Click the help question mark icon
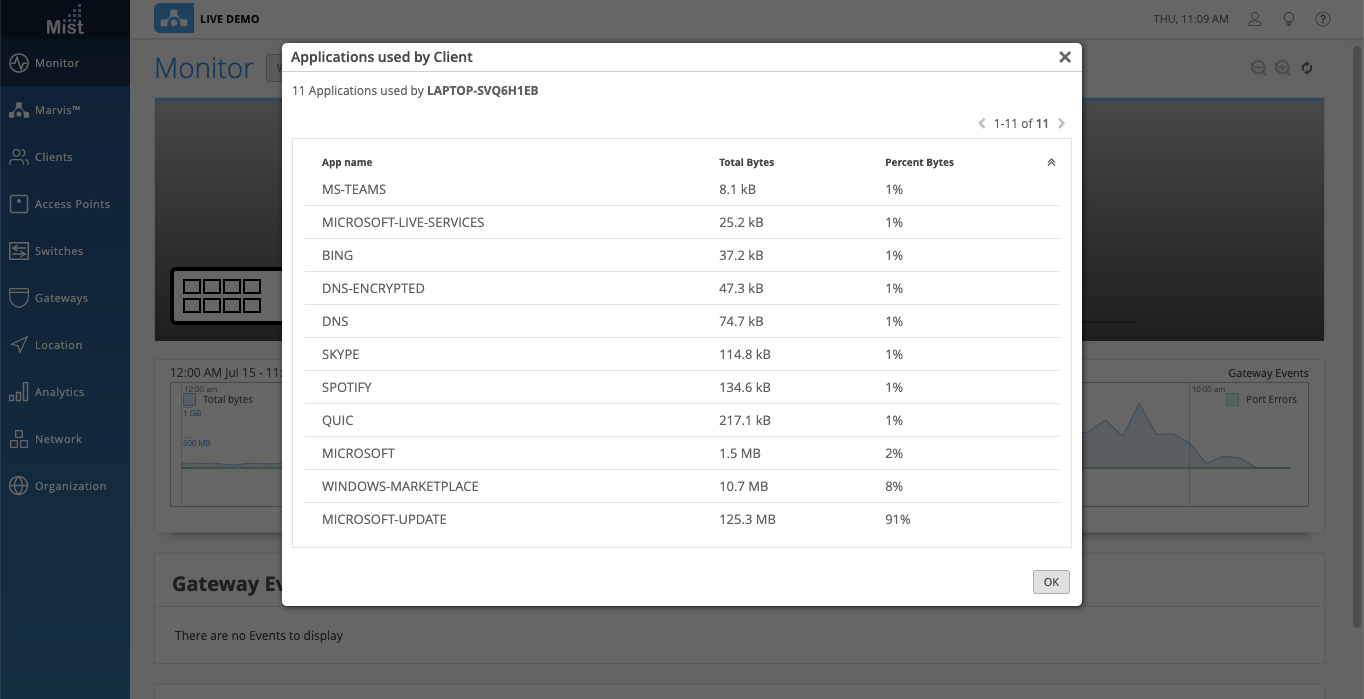 point(1323,19)
